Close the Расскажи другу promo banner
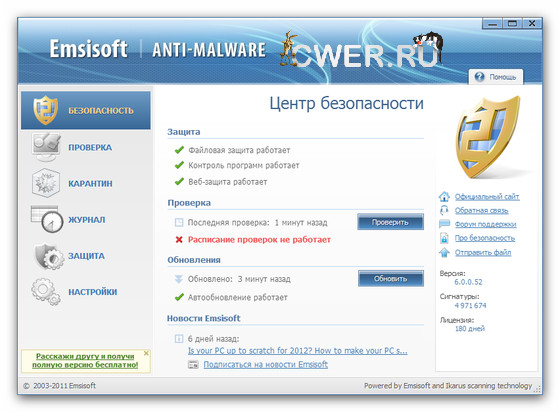 (146, 353)
